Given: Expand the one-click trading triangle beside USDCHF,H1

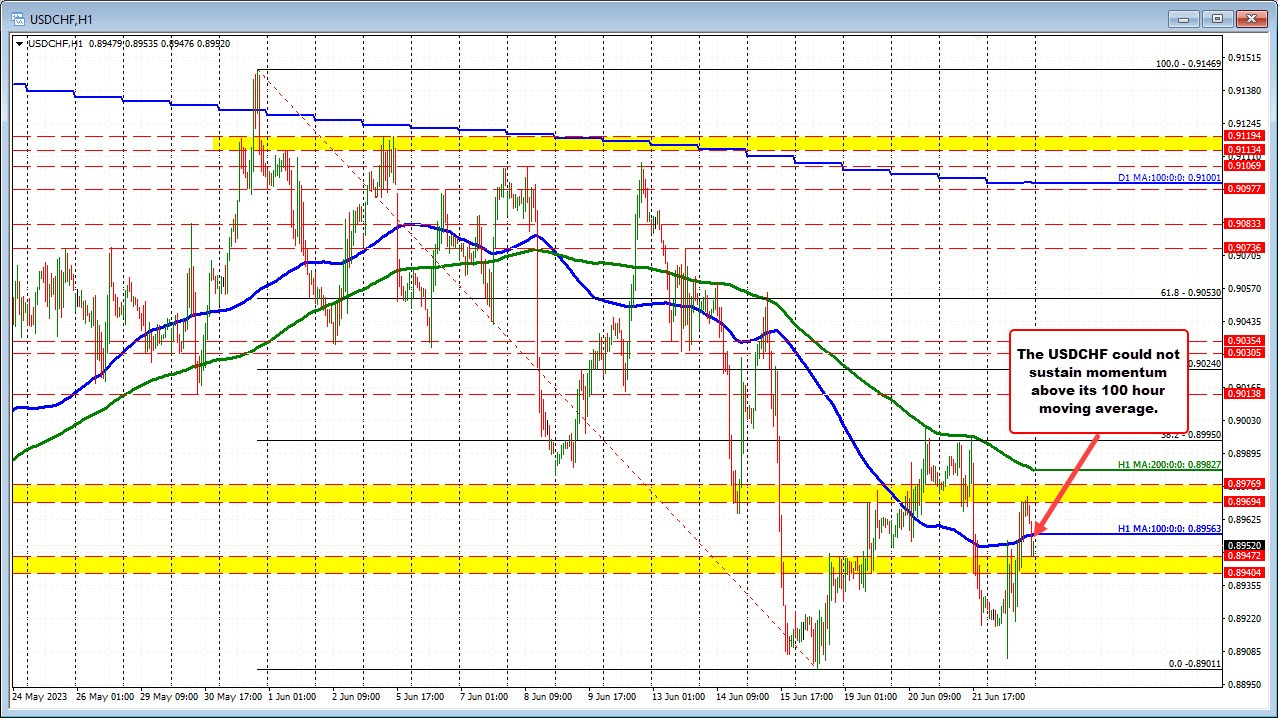Looking at the screenshot, I should [20, 43].
